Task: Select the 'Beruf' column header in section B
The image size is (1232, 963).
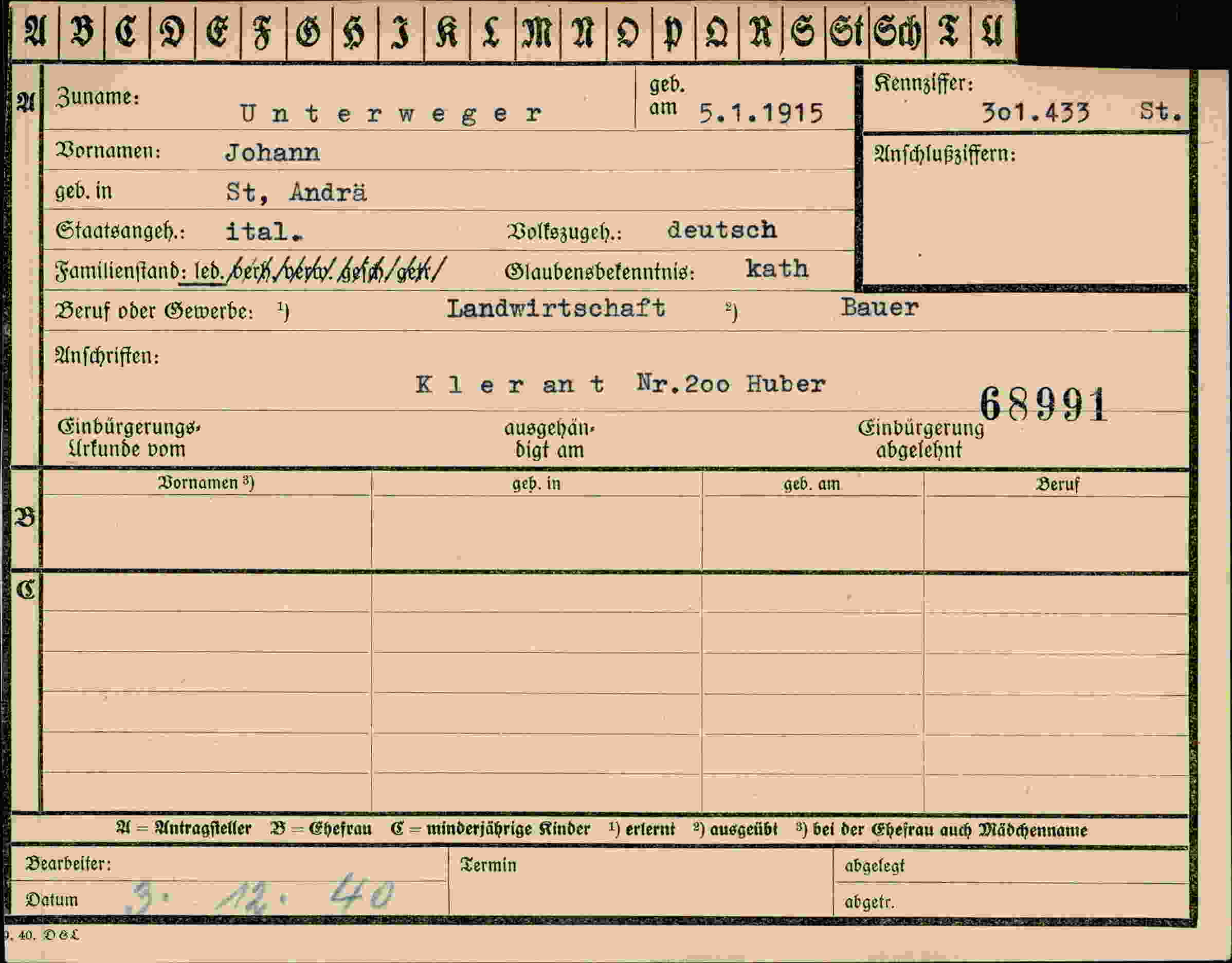Action: click(x=1057, y=484)
